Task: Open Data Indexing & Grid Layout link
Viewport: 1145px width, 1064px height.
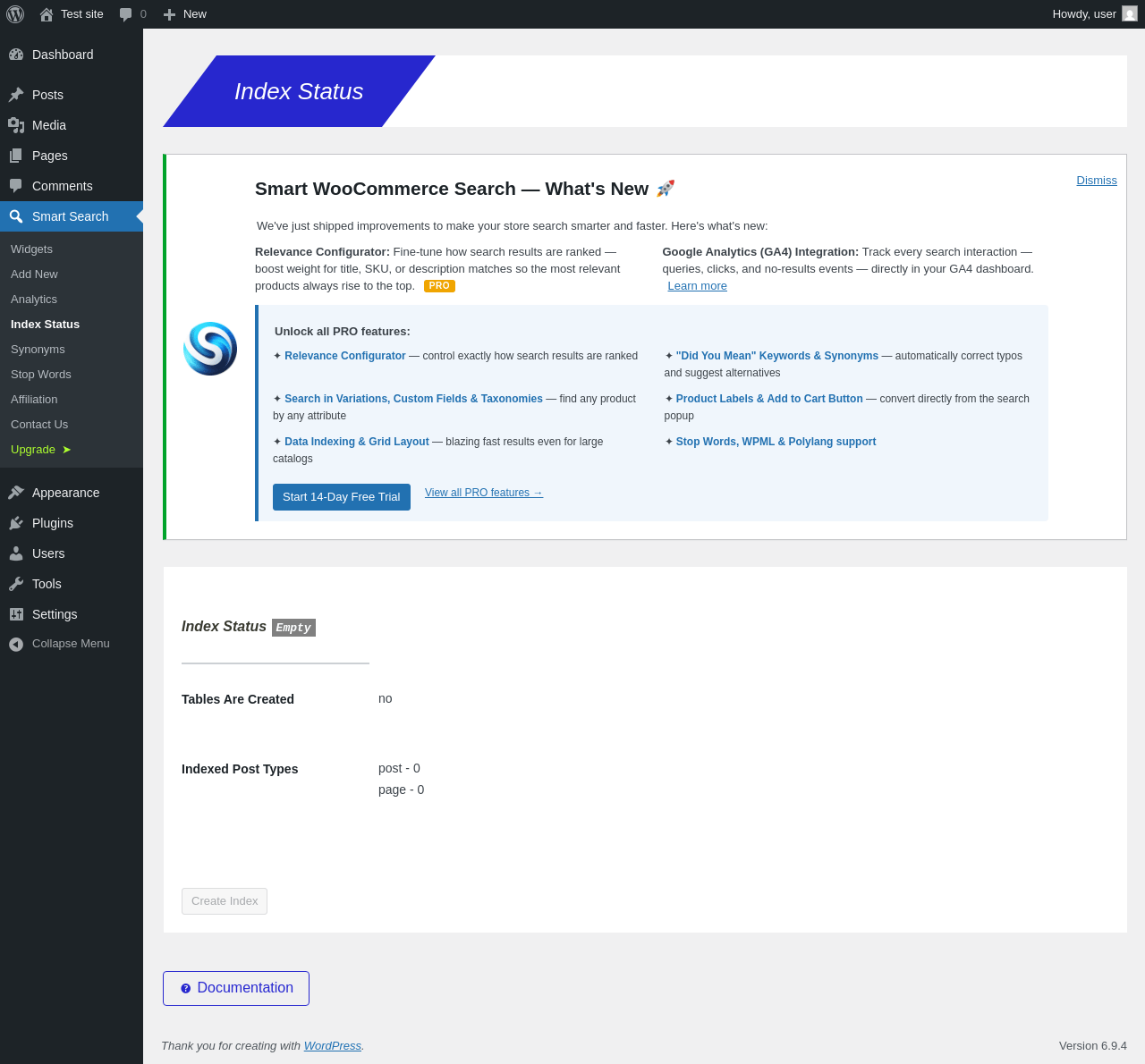Action: coord(357,442)
